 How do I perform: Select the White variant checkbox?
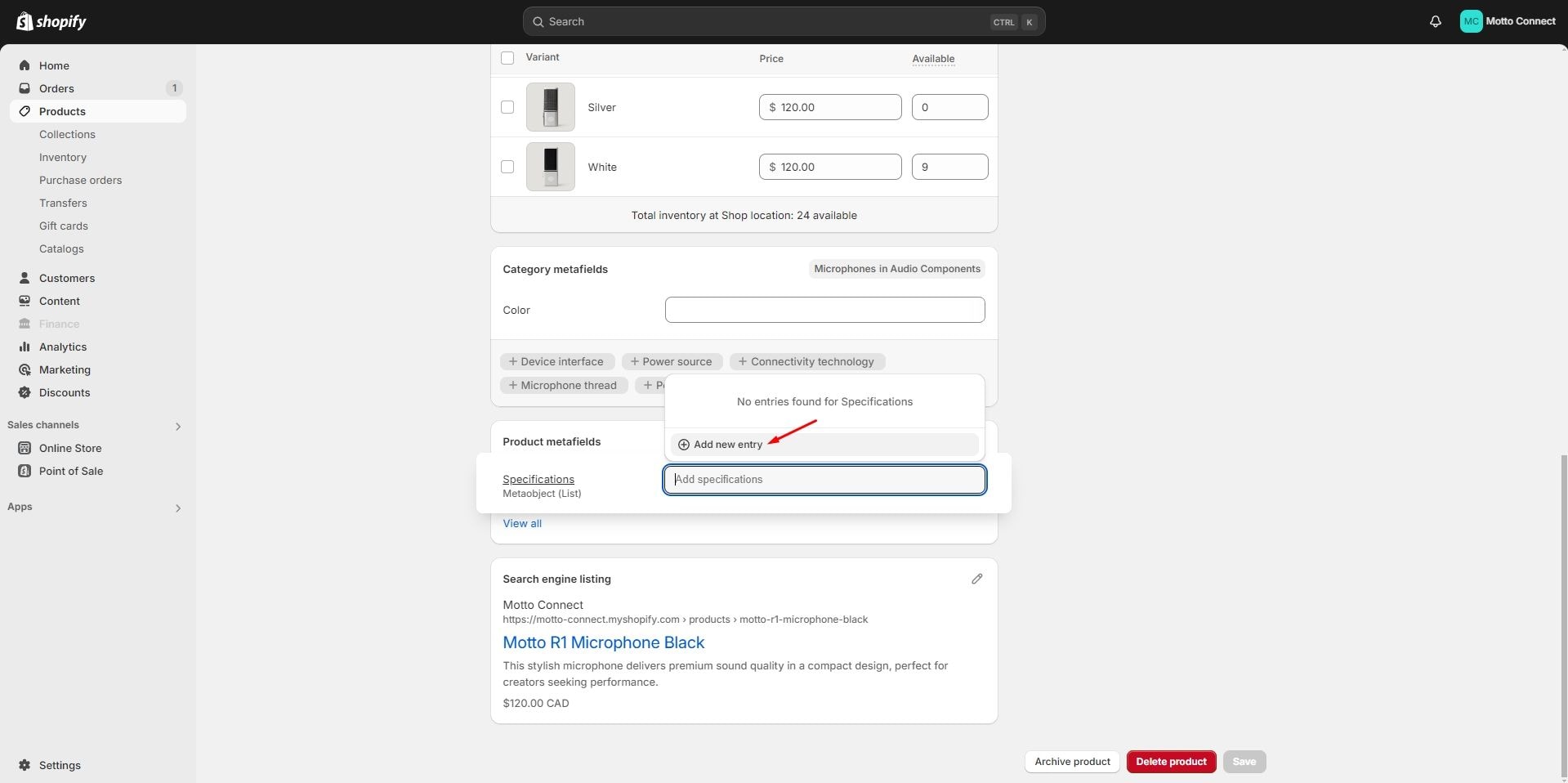pos(507,167)
